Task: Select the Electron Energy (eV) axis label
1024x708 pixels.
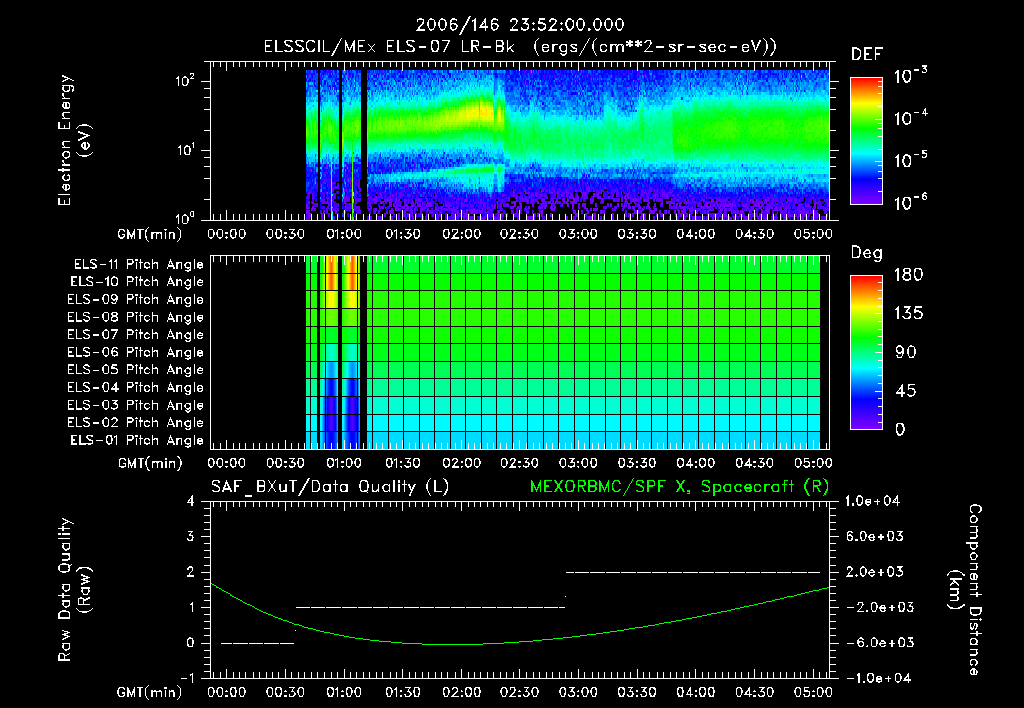Action: [74, 140]
